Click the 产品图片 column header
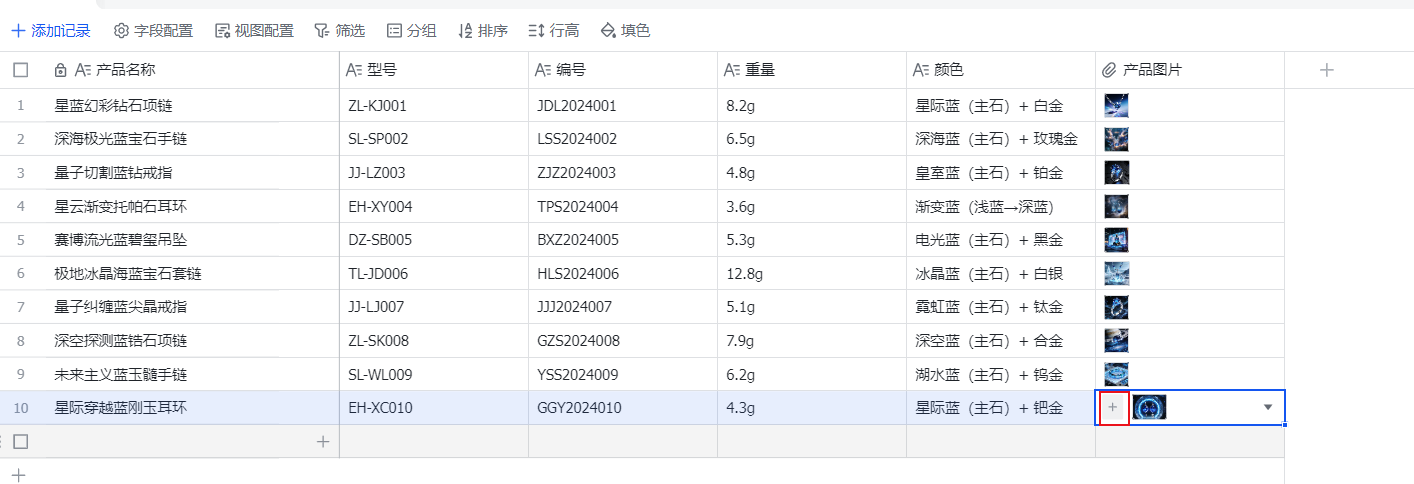Screen dimensions: 1414x484 pos(1152,70)
